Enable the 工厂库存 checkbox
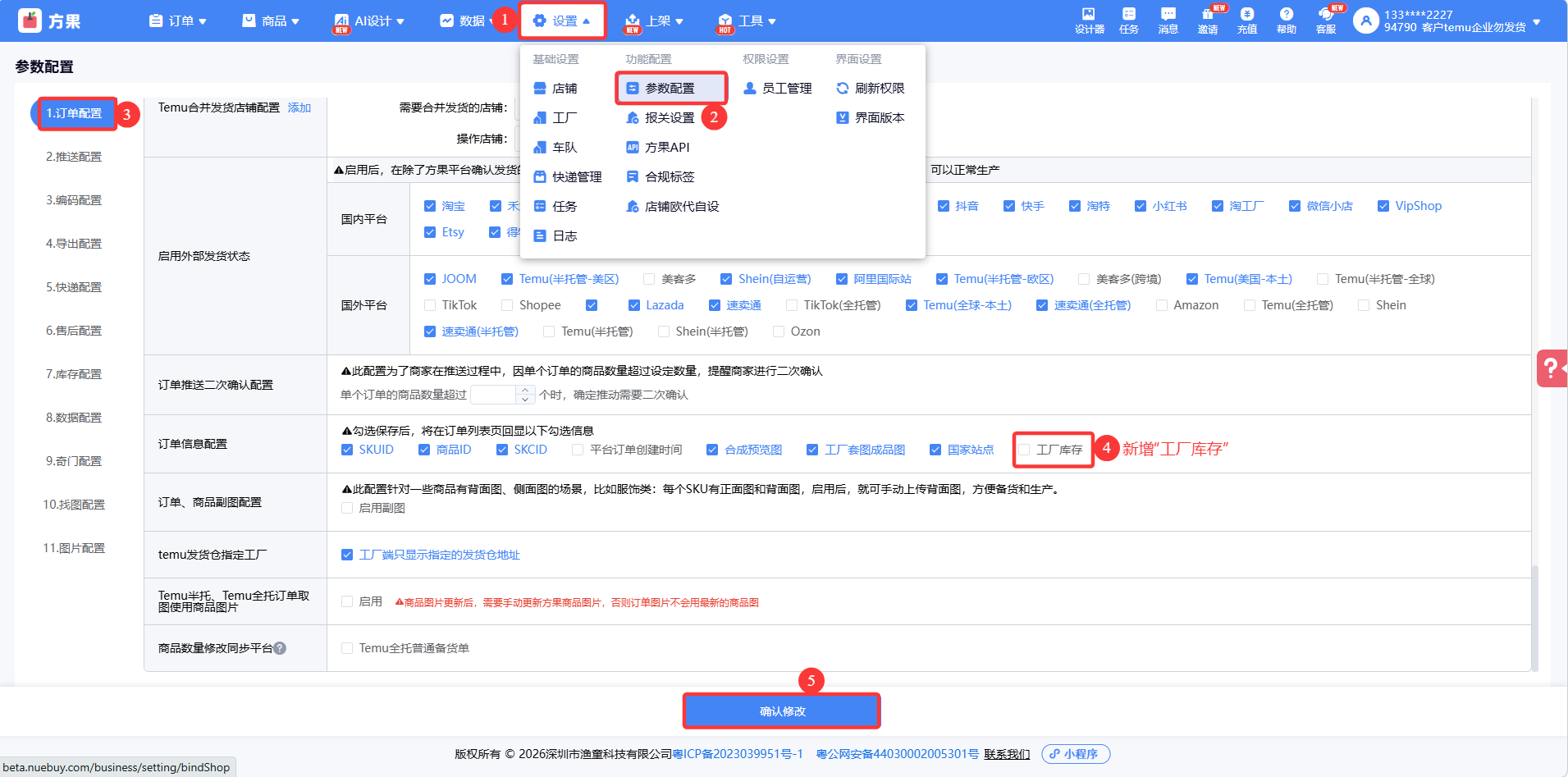1568x777 pixels. [1025, 450]
